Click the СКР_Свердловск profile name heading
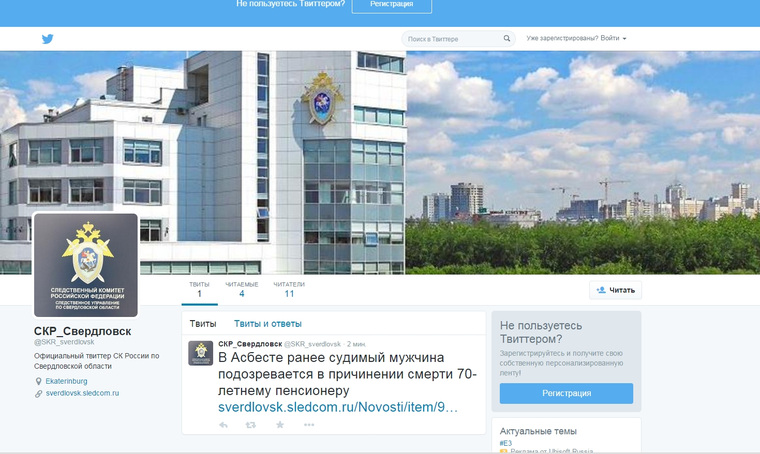The image size is (760, 454). [82, 331]
